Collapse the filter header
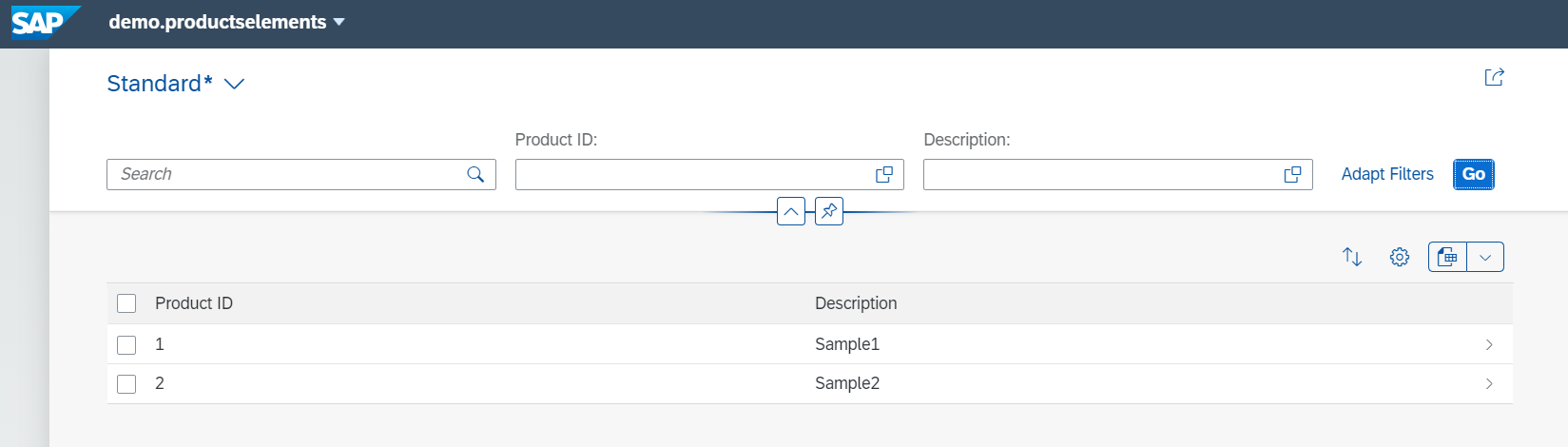Viewport: 1568px width, 447px height. tap(790, 211)
